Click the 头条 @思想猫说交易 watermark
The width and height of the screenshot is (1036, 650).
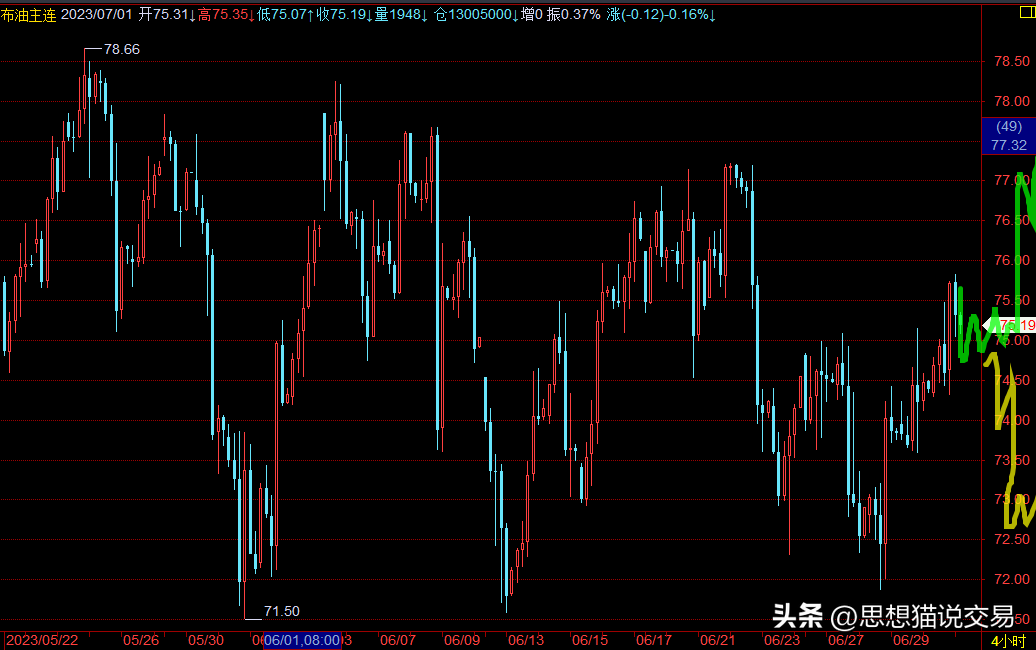click(893, 616)
